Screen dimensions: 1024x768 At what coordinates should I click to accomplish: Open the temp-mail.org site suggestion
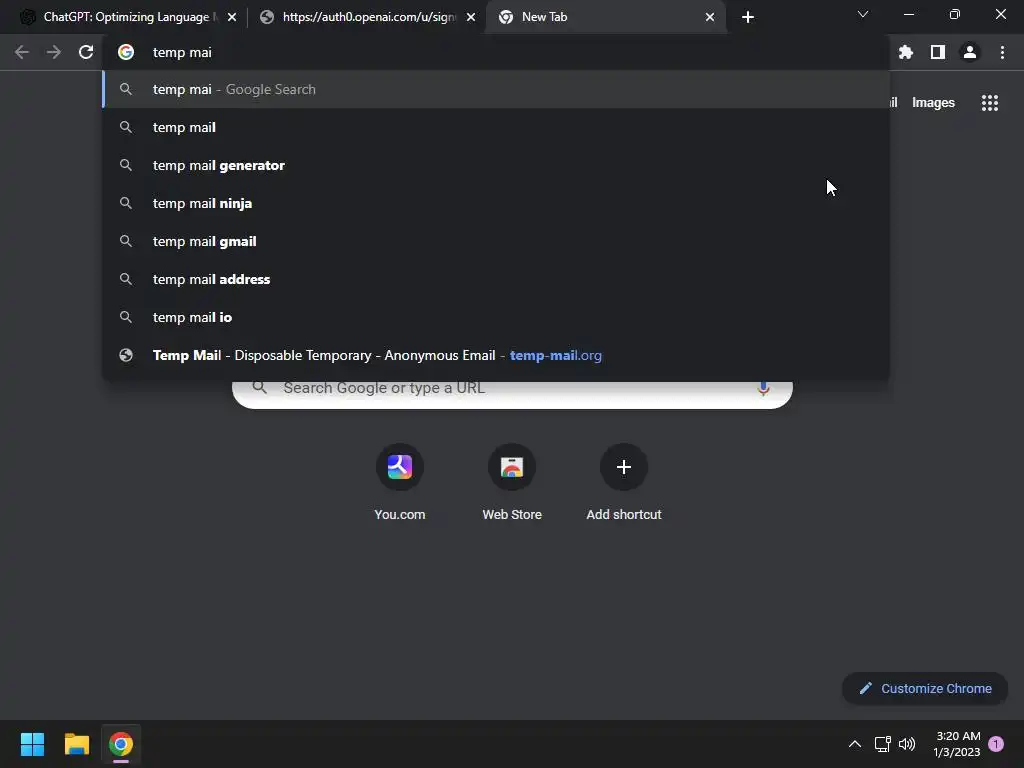496,355
